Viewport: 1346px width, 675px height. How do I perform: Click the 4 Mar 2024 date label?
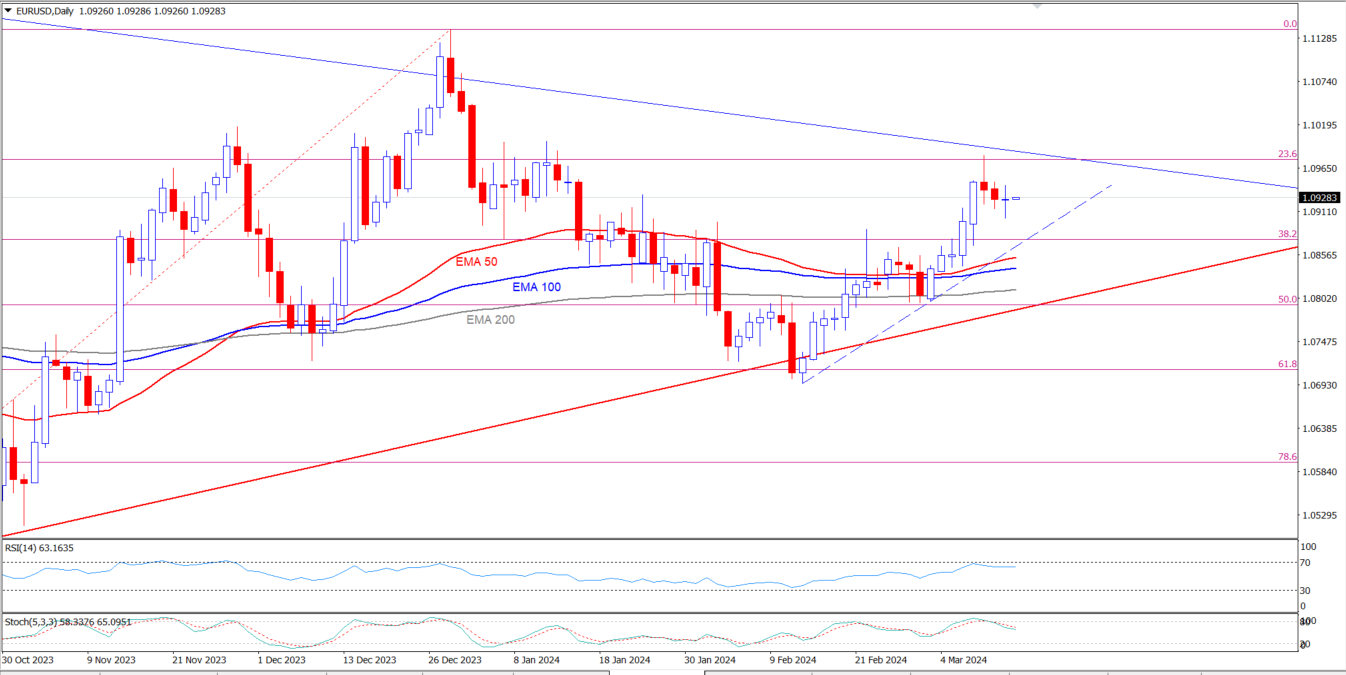(964, 660)
